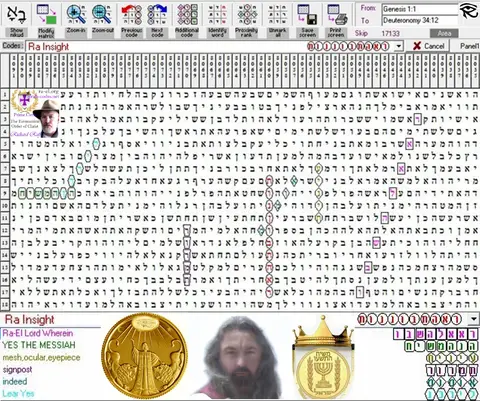Image resolution: width=480 pixels, height=401 pixels.
Task: Select 'indeed' in terms list
Action: coord(15,381)
